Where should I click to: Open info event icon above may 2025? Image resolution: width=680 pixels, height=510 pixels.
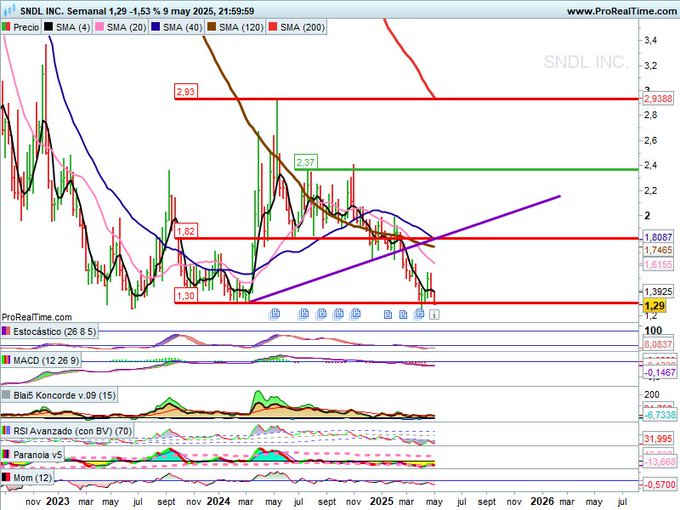click(434, 314)
